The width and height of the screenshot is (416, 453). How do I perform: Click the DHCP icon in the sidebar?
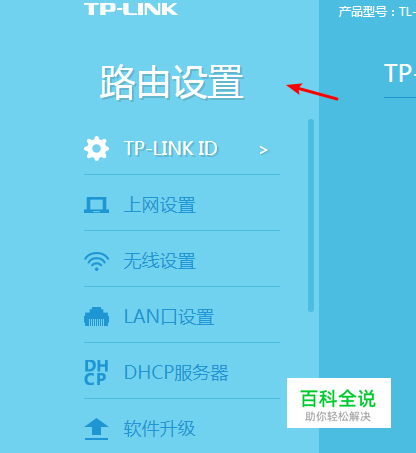tap(96, 373)
